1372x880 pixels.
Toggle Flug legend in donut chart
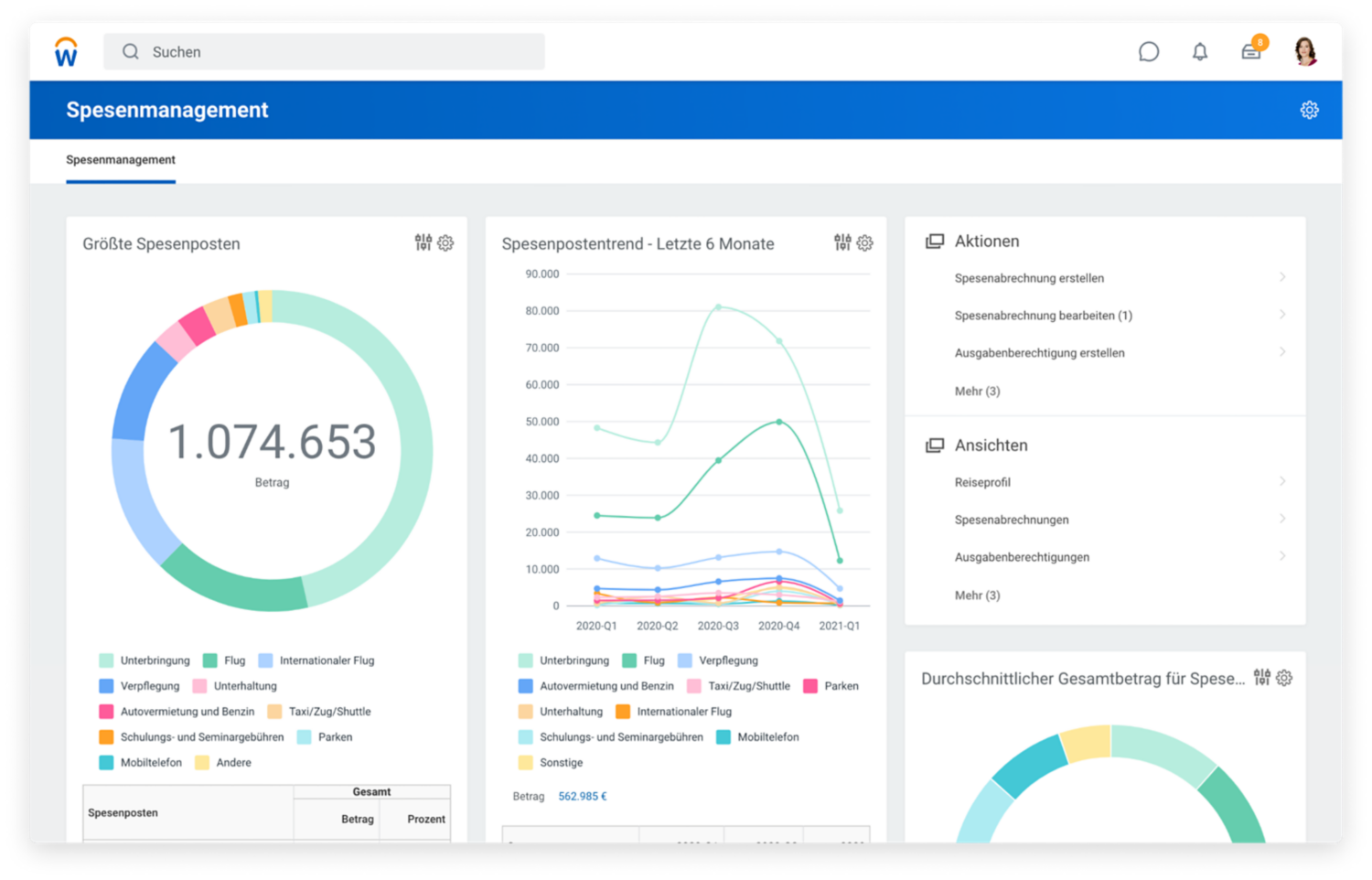pos(224,660)
